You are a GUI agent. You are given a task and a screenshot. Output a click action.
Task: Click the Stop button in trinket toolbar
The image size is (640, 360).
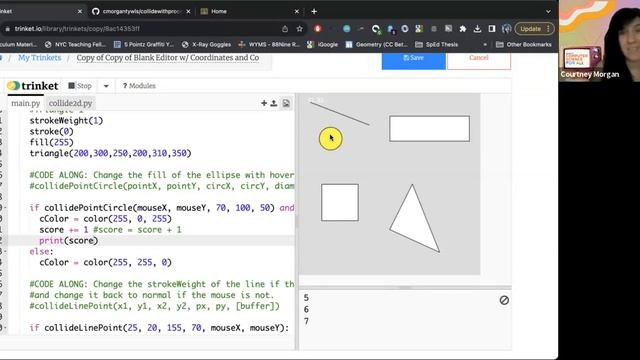80,86
